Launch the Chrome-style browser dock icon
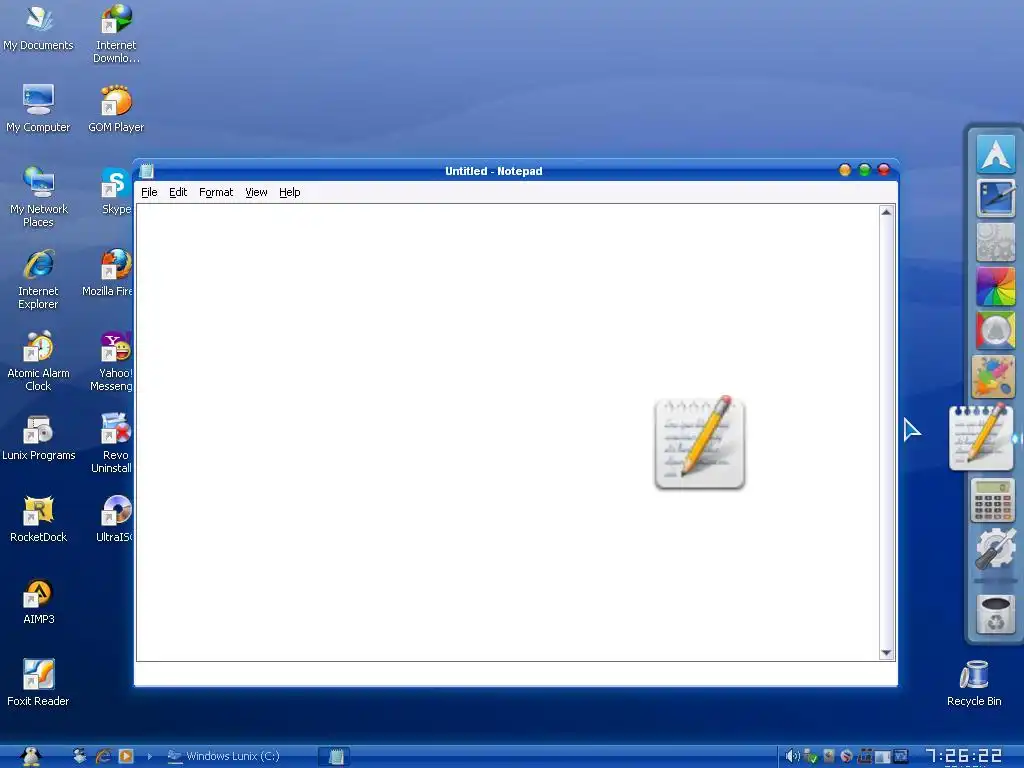 tap(995, 330)
